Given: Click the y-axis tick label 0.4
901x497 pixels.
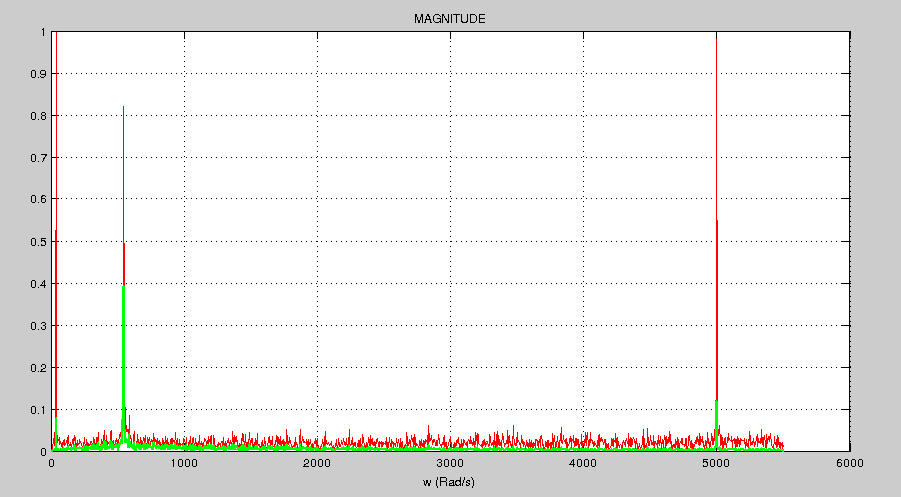Looking at the screenshot, I should [39, 284].
